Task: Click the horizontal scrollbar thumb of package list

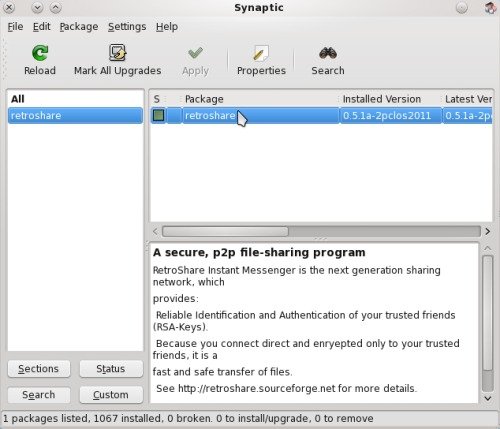Action: pyautogui.click(x=225, y=231)
